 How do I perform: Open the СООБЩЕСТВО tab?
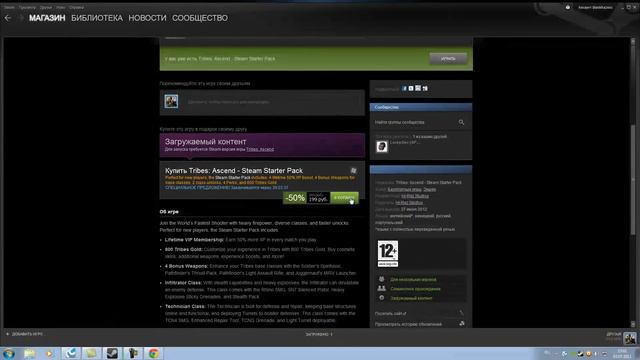coord(200,18)
